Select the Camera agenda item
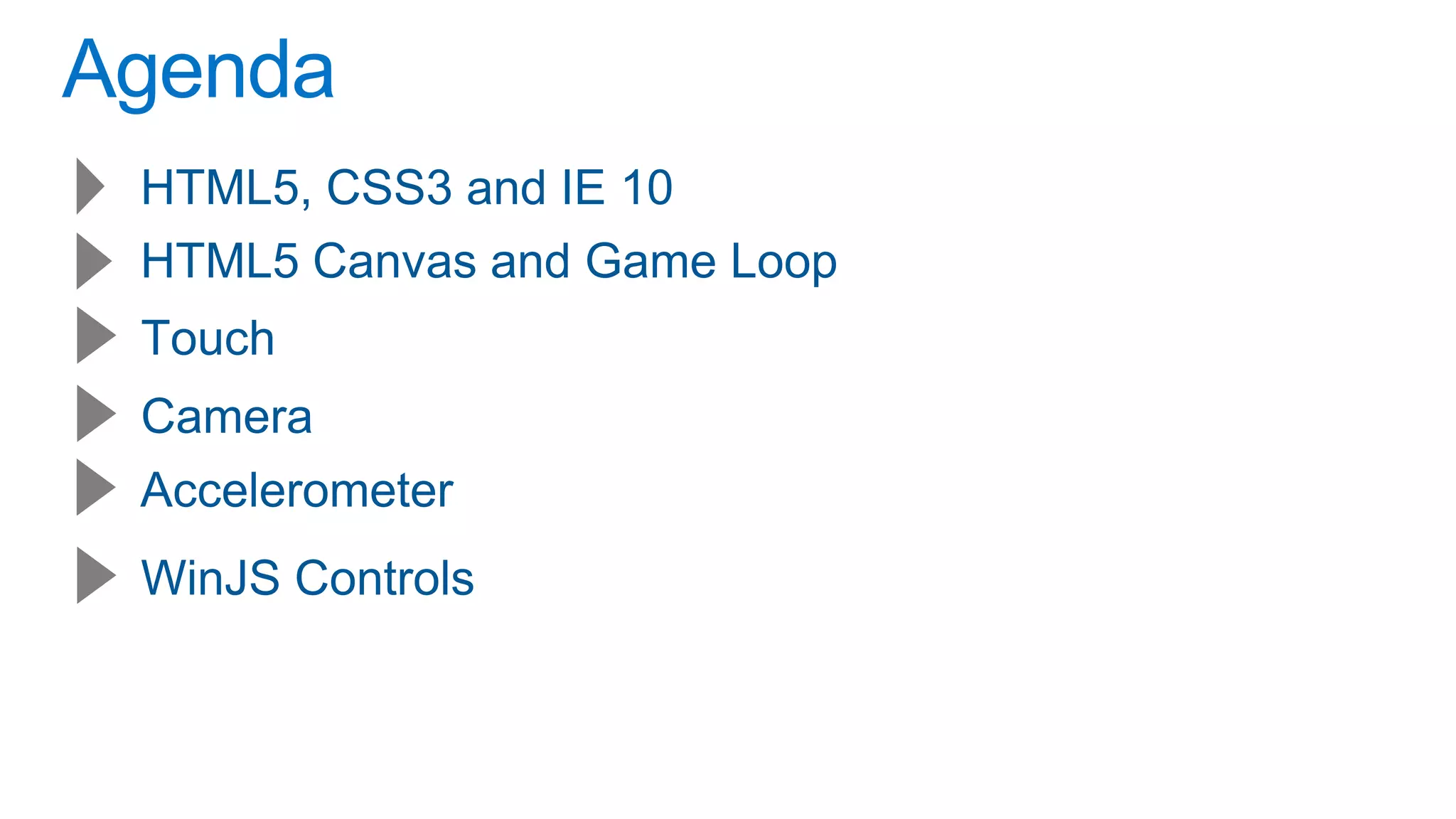This screenshot has width=1456, height=819. tap(226, 416)
